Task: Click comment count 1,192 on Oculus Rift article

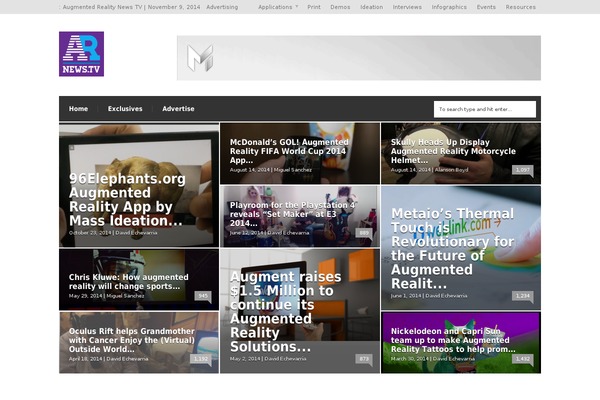Action: 201,359
